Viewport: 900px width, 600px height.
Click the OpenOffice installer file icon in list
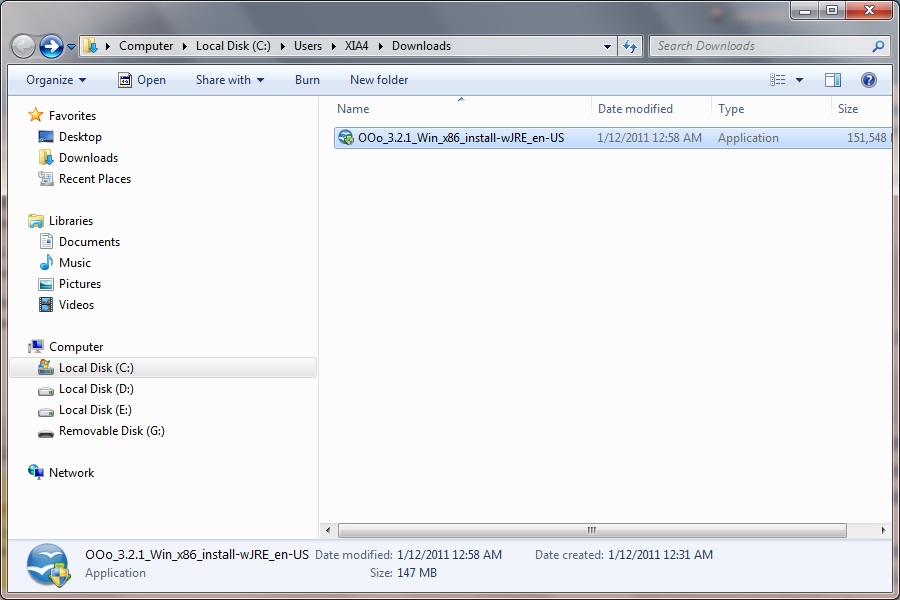346,138
